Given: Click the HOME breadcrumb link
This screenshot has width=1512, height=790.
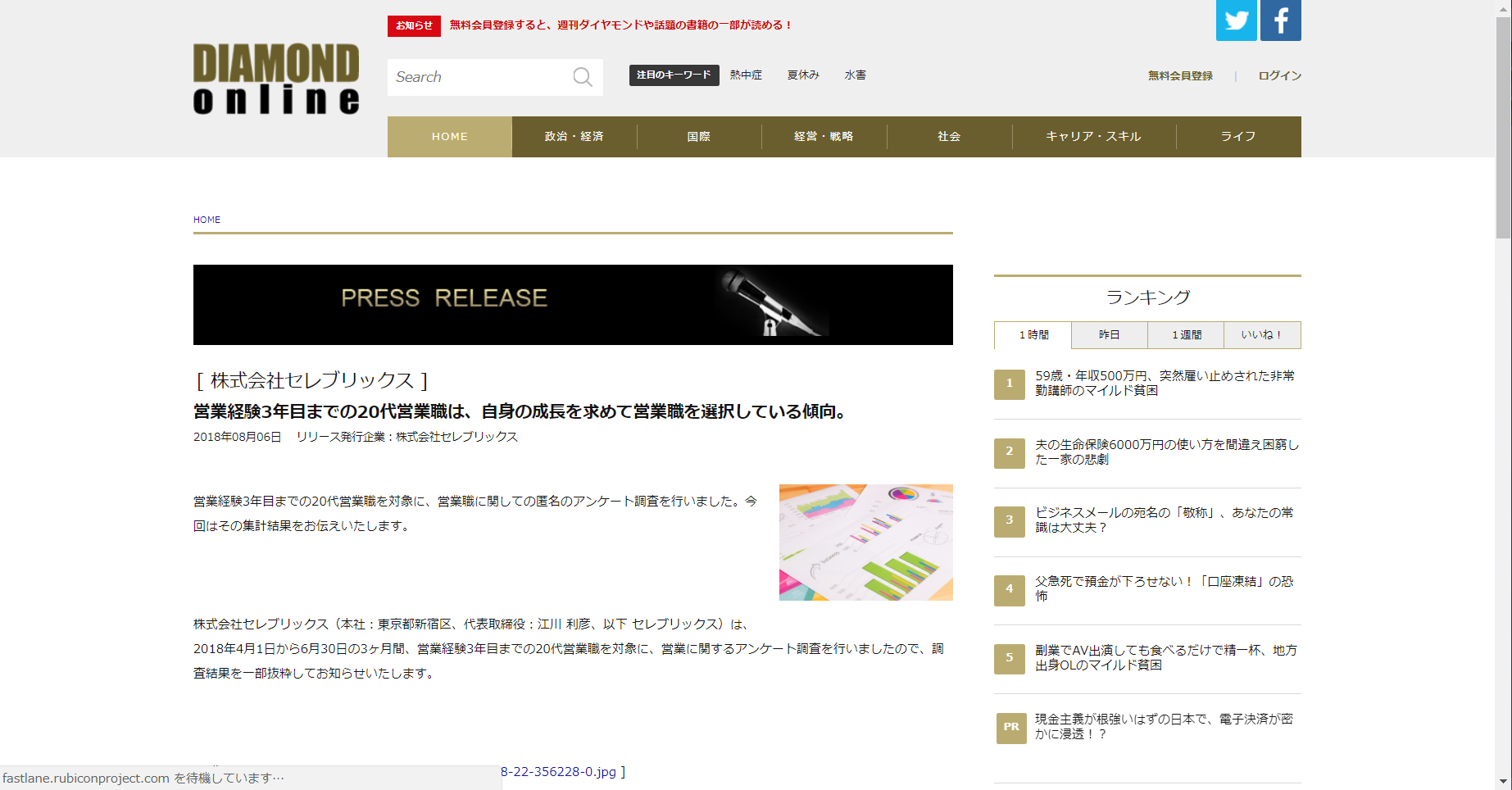Looking at the screenshot, I should [207, 220].
